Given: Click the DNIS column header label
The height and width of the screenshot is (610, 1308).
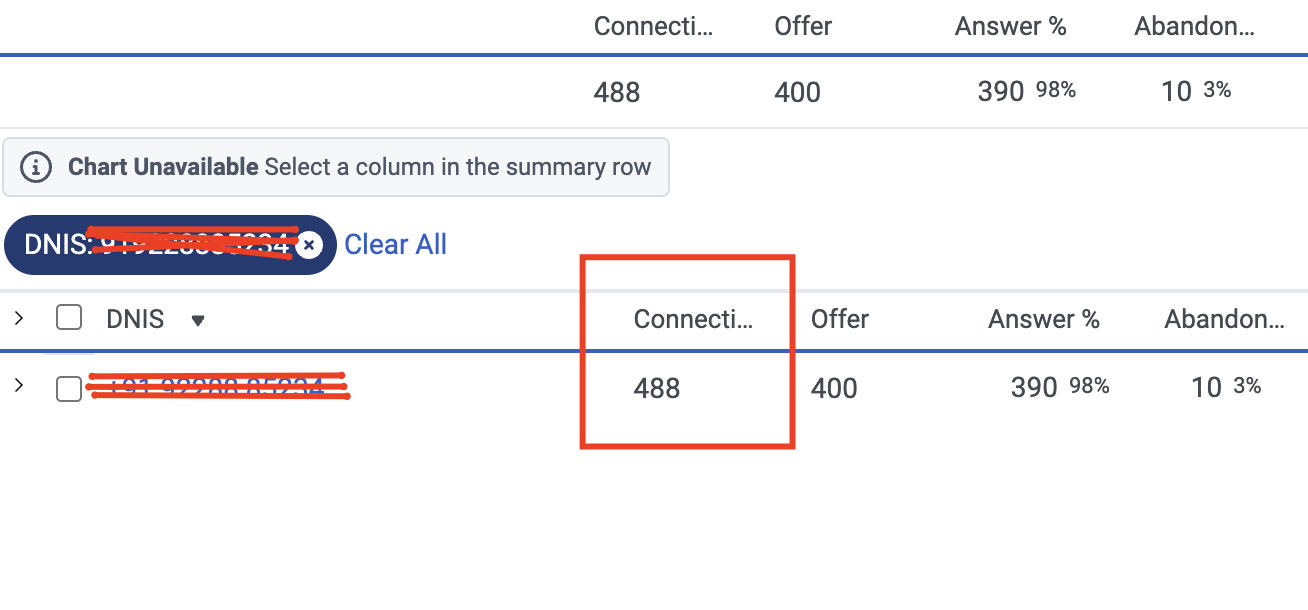Looking at the screenshot, I should (135, 319).
